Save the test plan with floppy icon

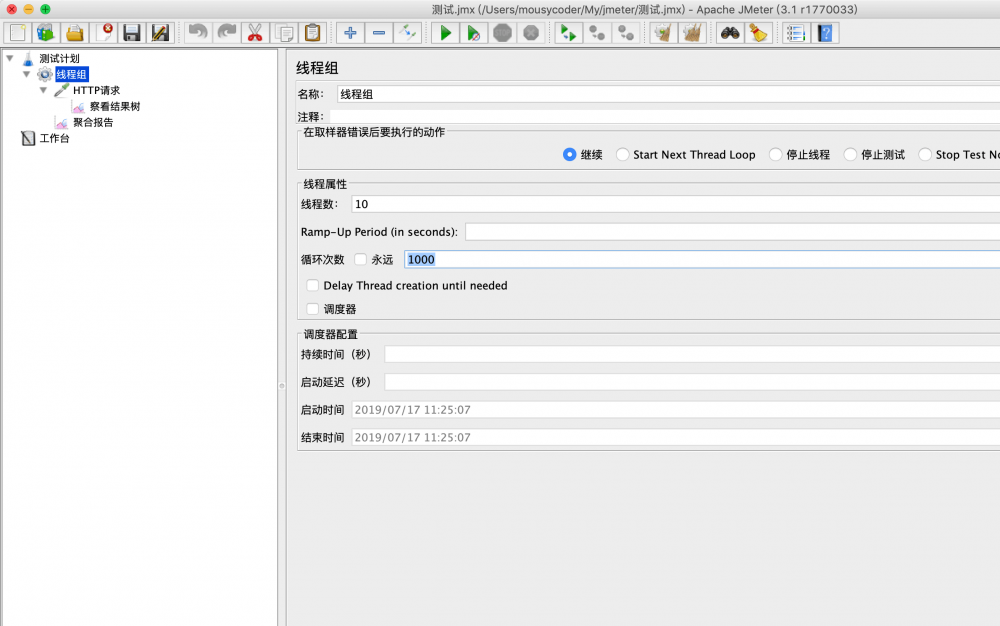(131, 33)
